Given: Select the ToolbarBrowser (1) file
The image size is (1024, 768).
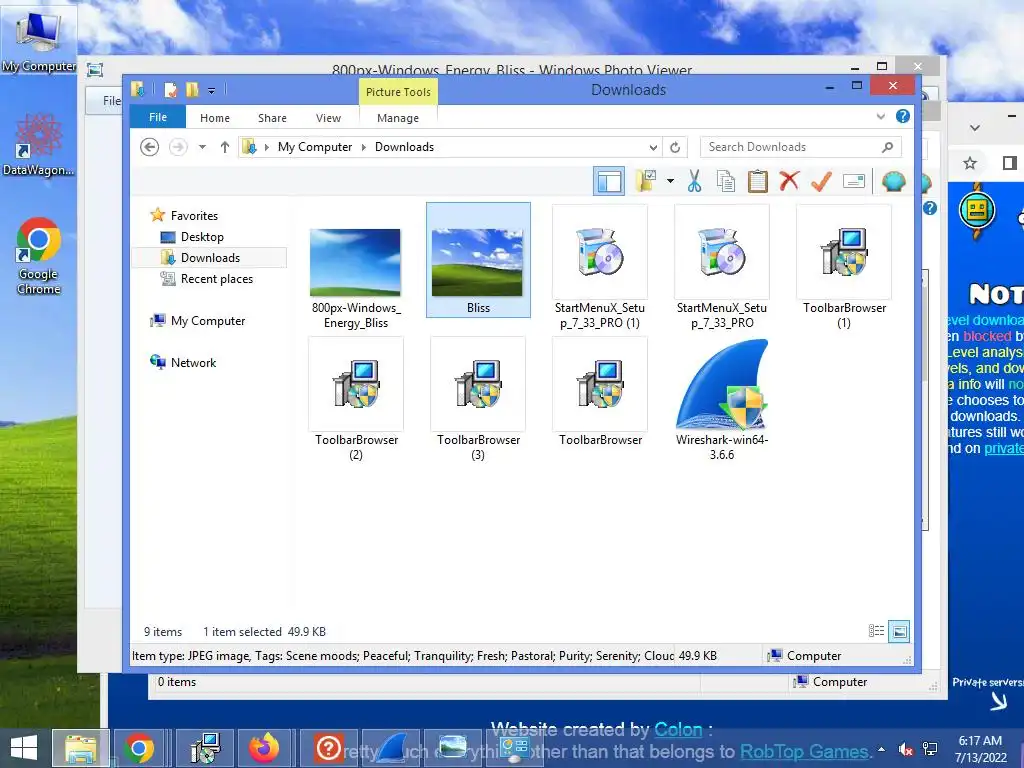Looking at the screenshot, I should coord(844,266).
